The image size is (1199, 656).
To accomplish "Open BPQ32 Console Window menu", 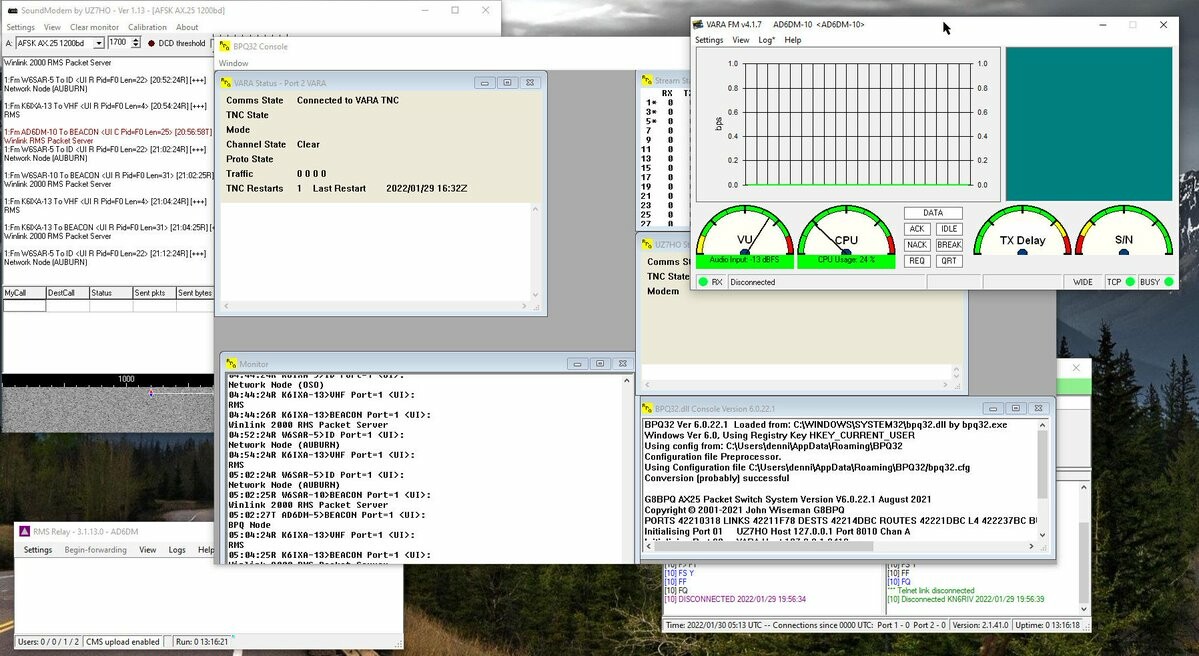I will [233, 63].
